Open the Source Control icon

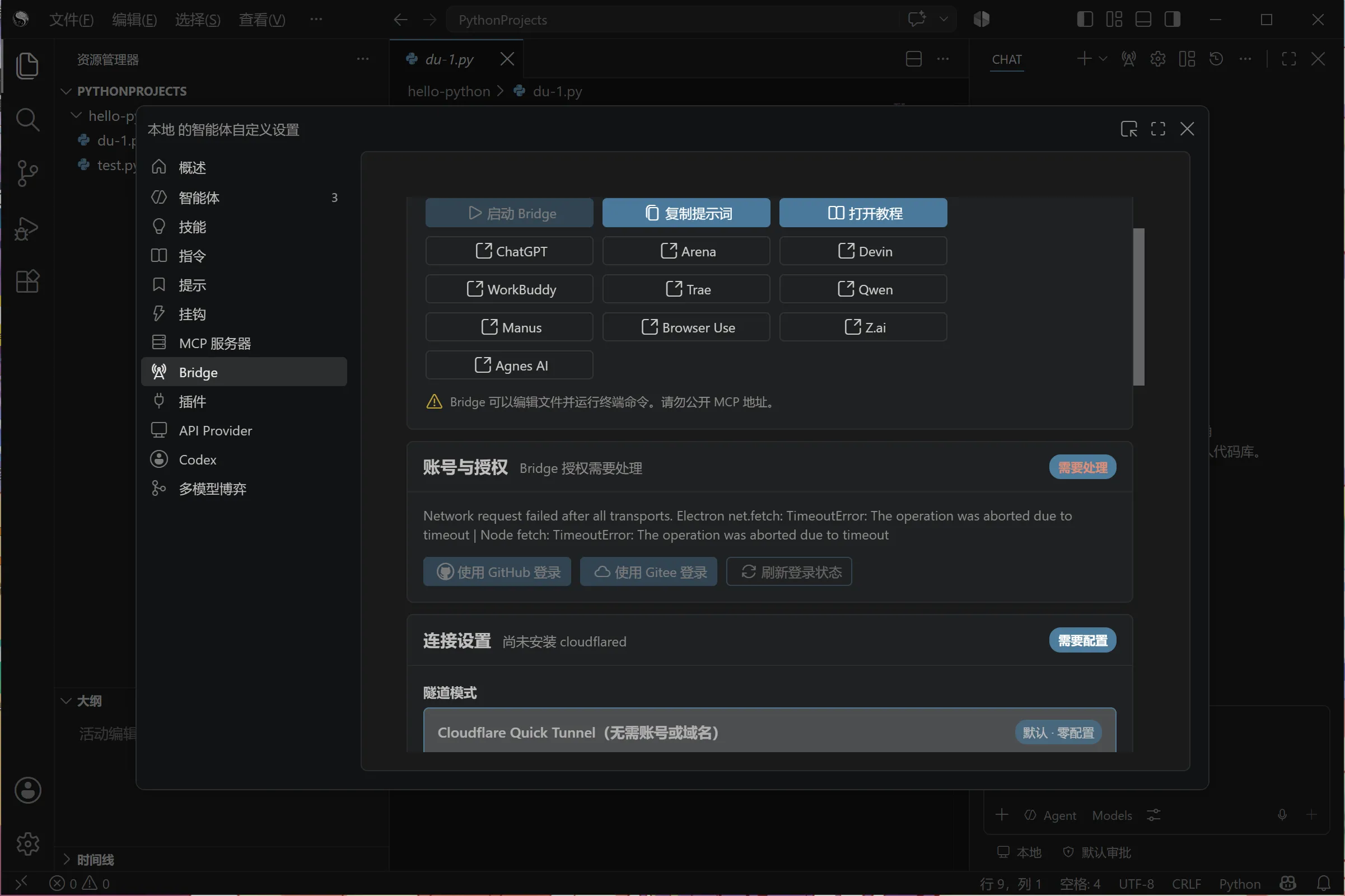tap(27, 173)
